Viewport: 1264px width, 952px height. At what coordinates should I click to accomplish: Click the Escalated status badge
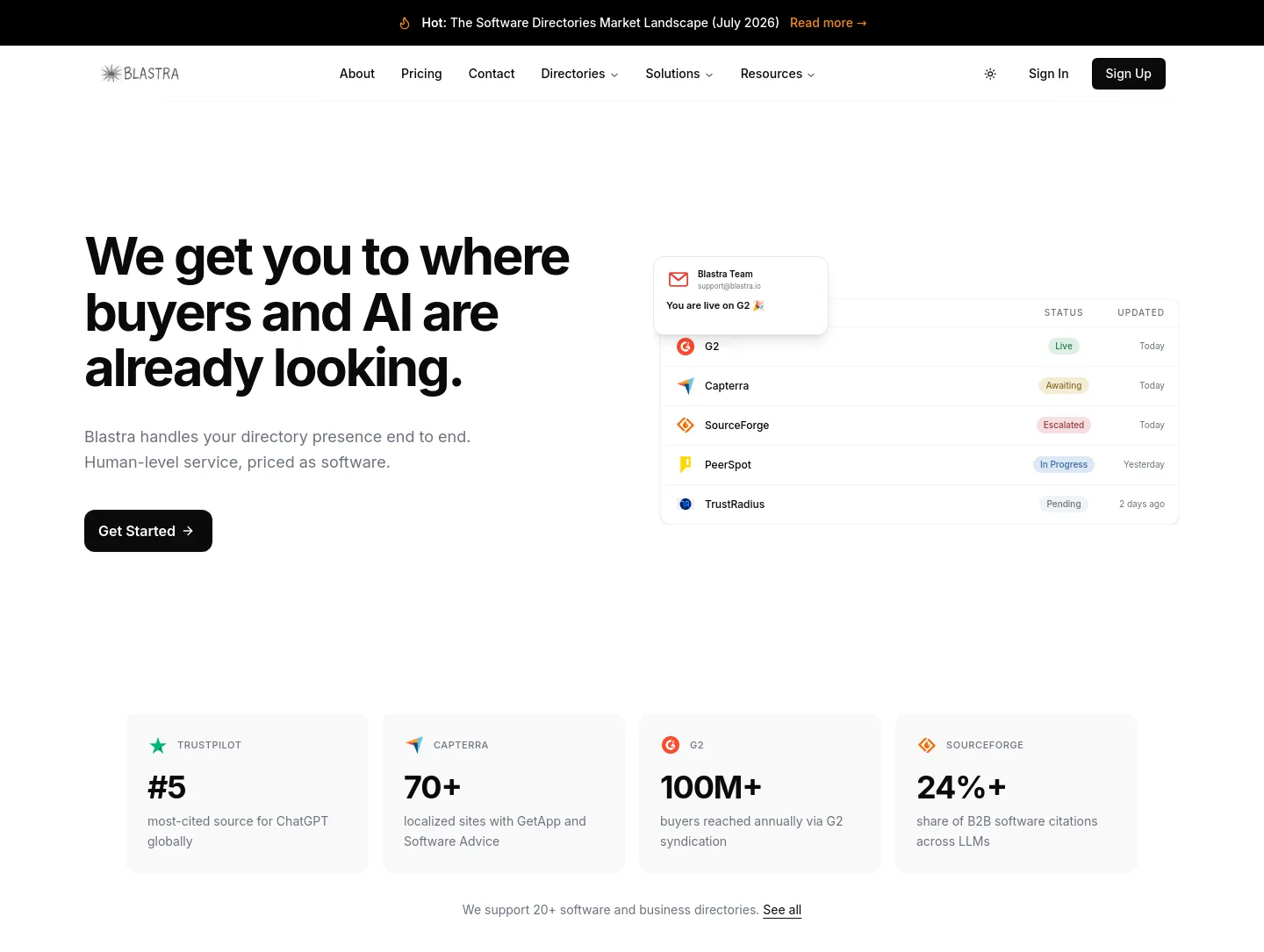1064,426
